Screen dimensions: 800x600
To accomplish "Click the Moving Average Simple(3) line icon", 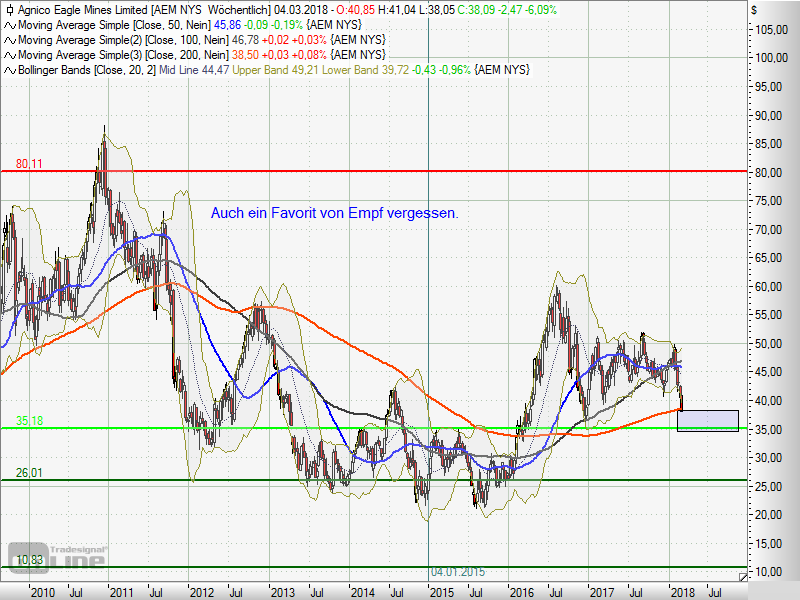I will point(9,54).
